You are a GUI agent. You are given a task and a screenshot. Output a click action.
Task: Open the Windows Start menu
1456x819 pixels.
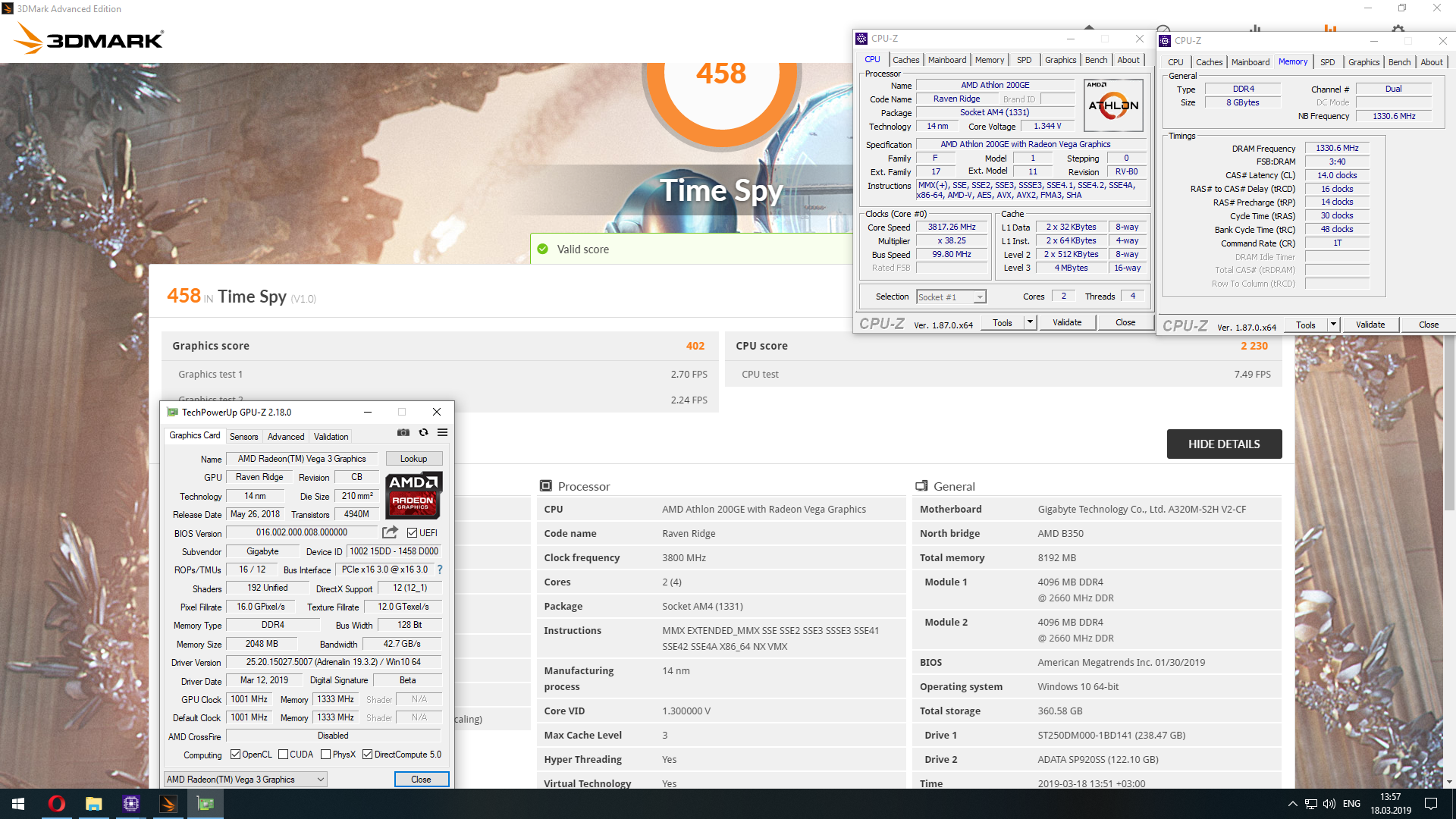(x=18, y=804)
